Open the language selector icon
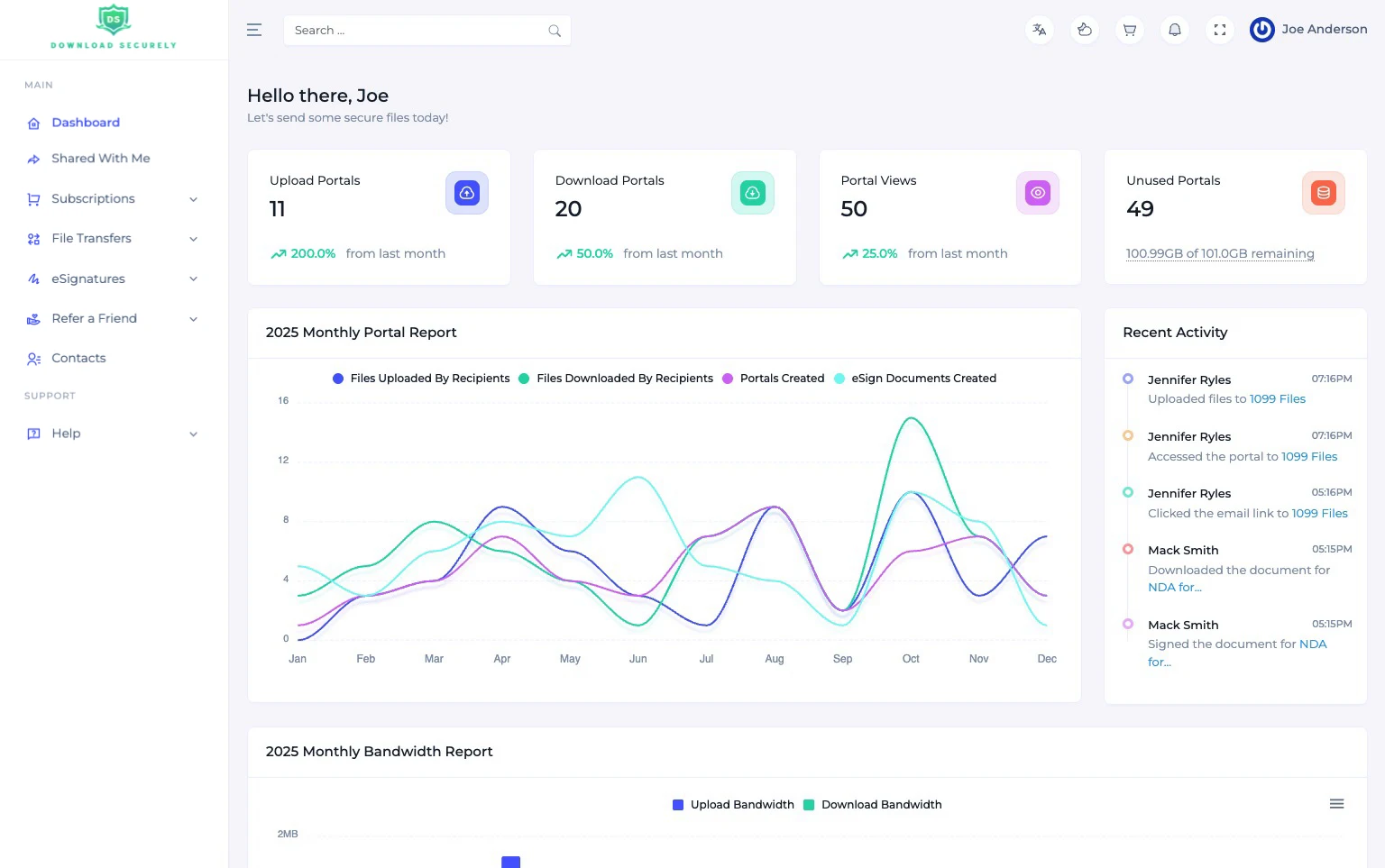This screenshot has width=1385, height=868. coord(1039,30)
